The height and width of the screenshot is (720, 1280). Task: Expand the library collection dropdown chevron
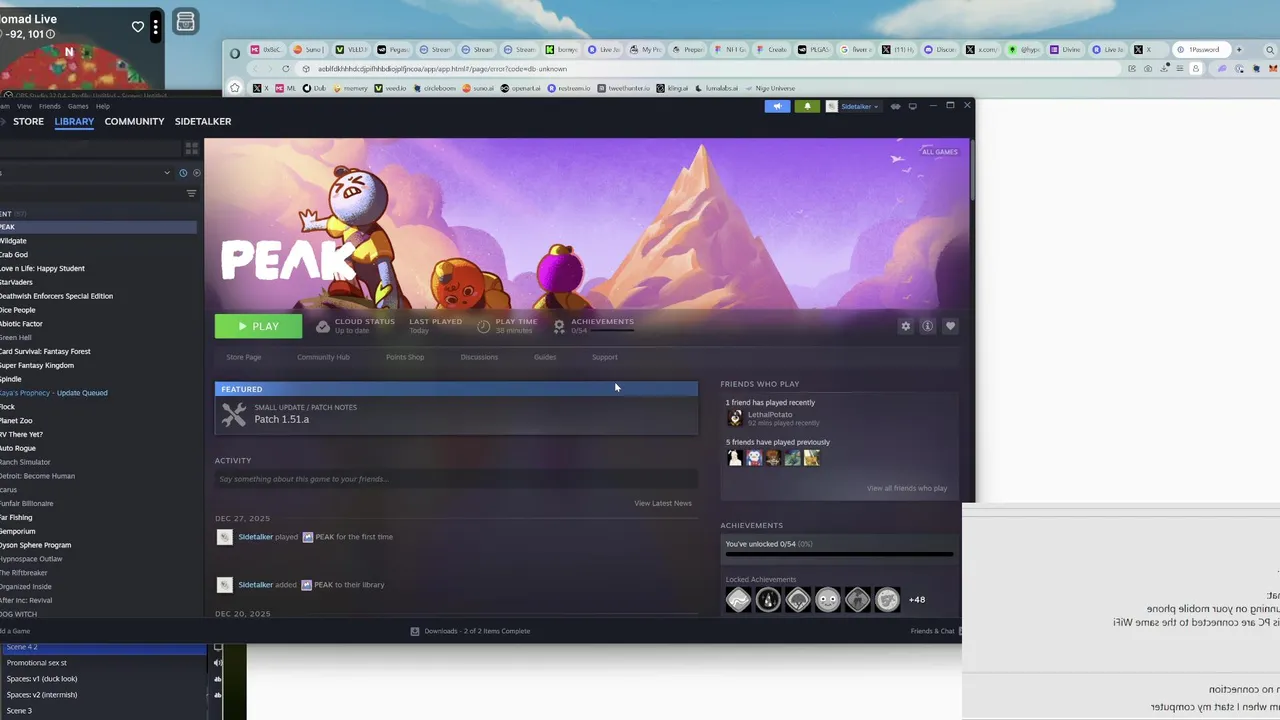[x=167, y=173]
